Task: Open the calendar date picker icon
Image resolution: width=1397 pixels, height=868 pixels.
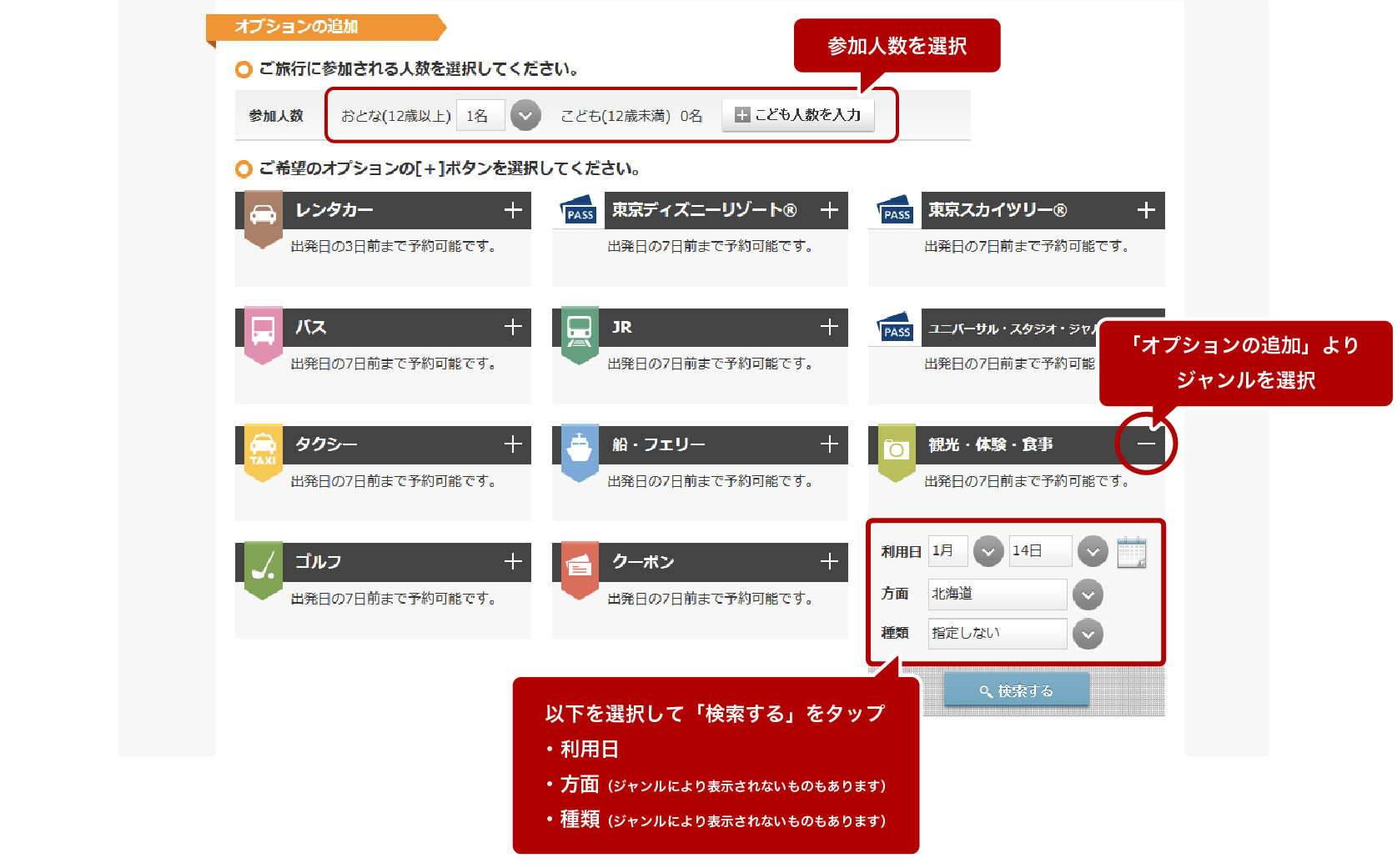Action: click(x=1131, y=552)
